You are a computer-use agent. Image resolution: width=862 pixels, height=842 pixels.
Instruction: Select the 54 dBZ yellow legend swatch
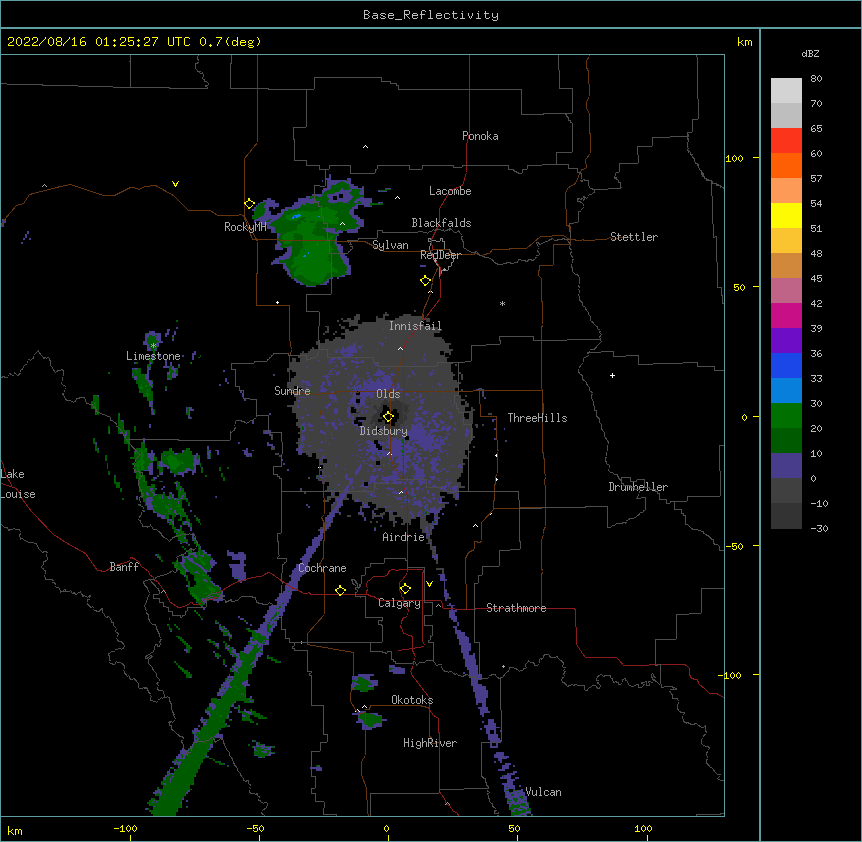coord(786,215)
